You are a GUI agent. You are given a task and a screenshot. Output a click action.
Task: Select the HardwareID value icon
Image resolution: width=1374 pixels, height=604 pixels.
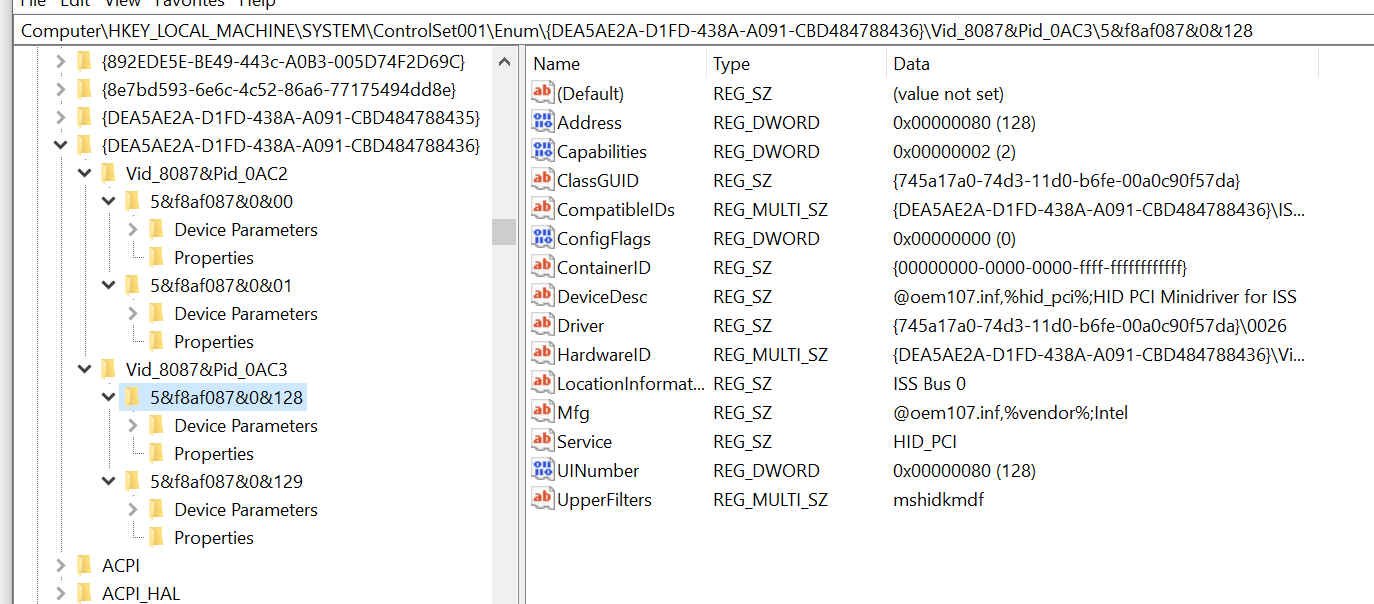(543, 354)
